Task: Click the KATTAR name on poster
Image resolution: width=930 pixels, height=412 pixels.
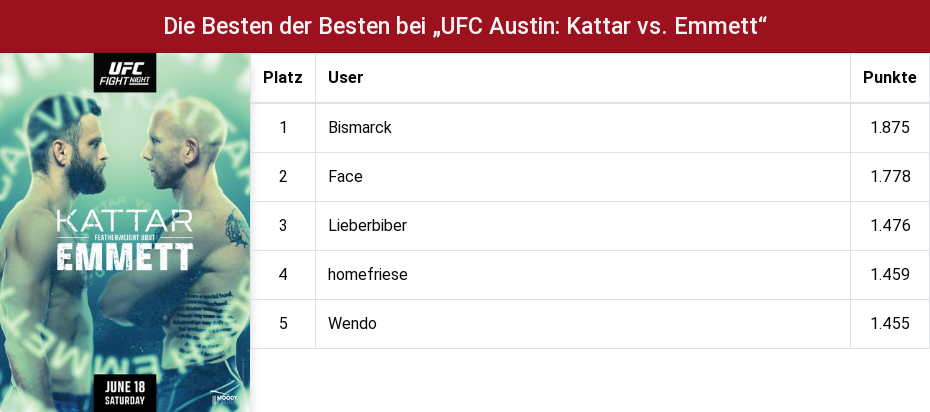Action: (x=125, y=221)
